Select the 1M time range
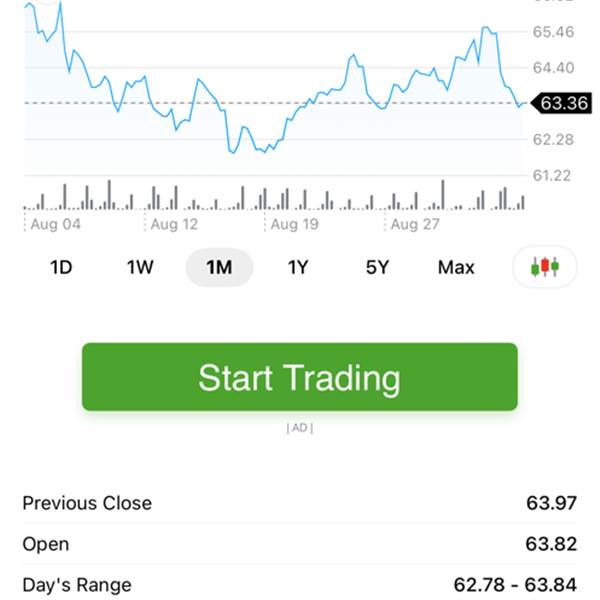600x600 pixels. pos(219,267)
